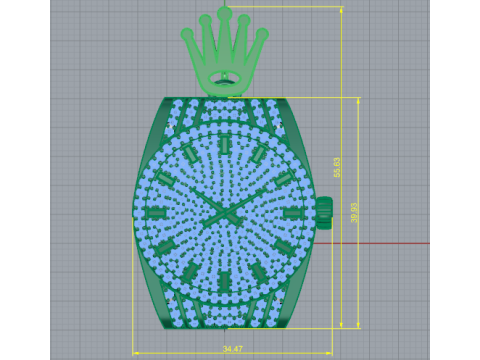Select the watch winding crown knob
This screenshot has width=480, height=360.
coord(324,213)
